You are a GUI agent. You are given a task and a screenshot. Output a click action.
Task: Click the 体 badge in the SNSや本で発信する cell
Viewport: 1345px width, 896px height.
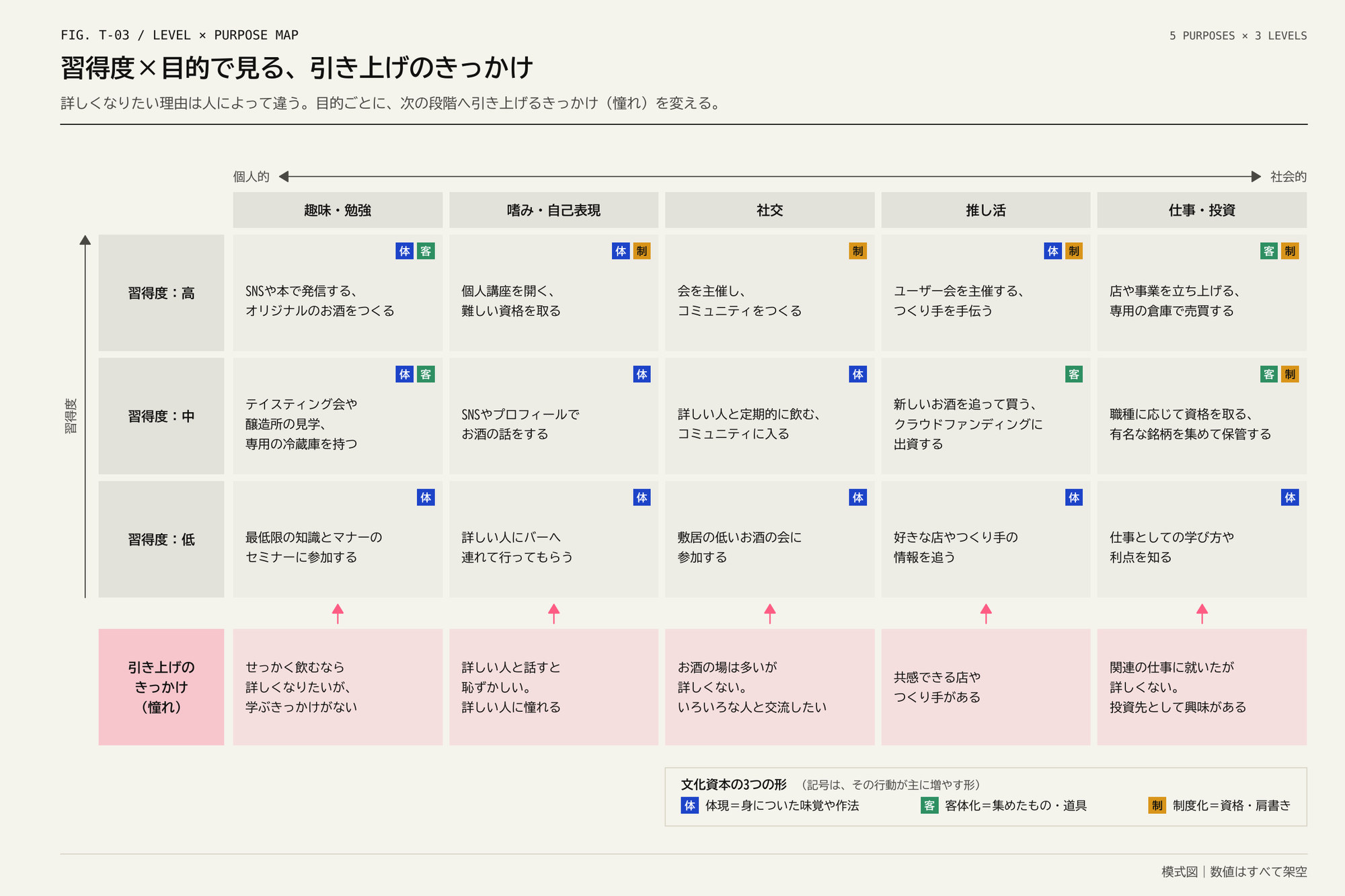tap(404, 251)
